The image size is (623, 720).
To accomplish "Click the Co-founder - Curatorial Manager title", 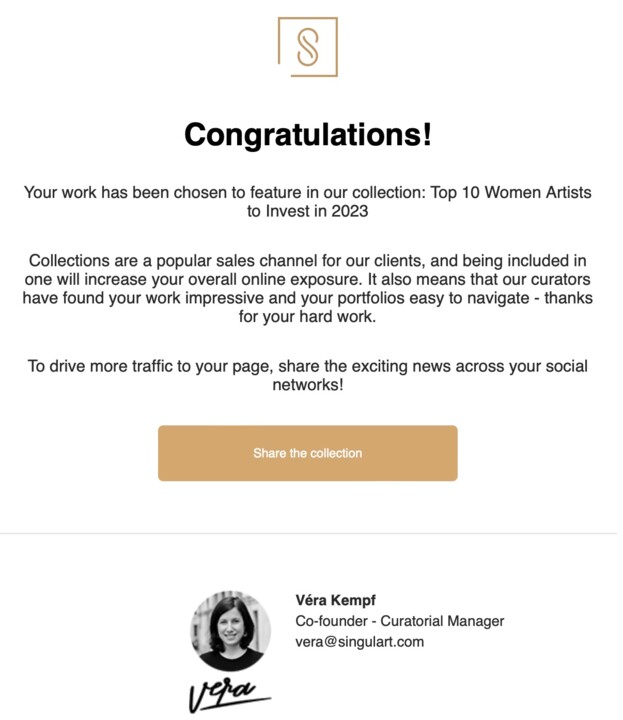I will [x=399, y=621].
